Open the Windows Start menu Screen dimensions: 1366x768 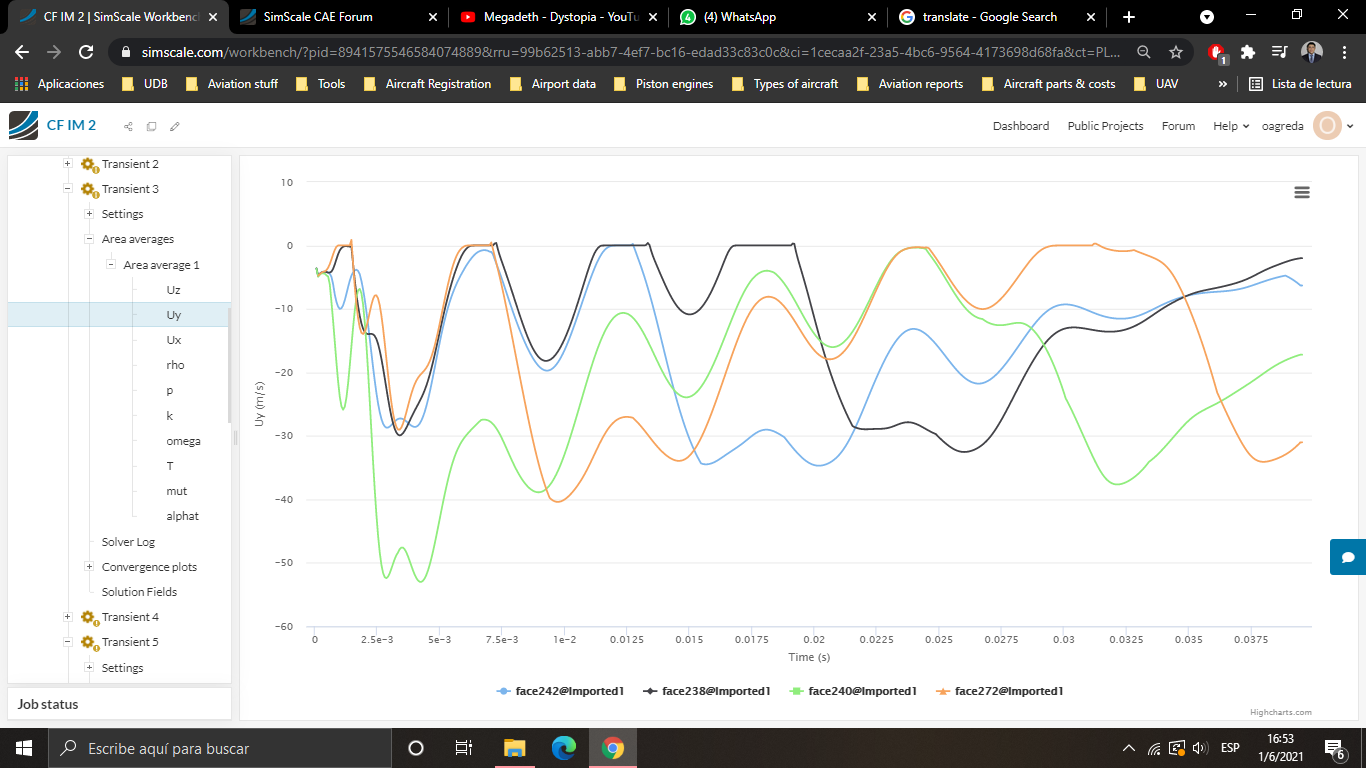point(24,748)
